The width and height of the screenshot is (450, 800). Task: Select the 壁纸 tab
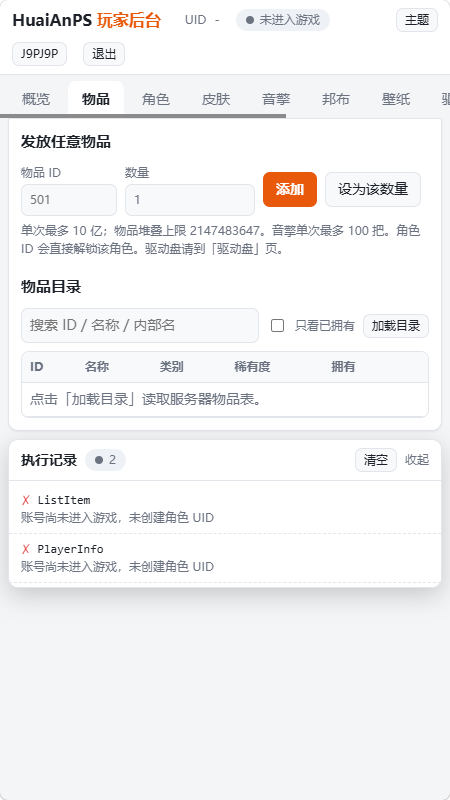pyautogui.click(x=396, y=99)
